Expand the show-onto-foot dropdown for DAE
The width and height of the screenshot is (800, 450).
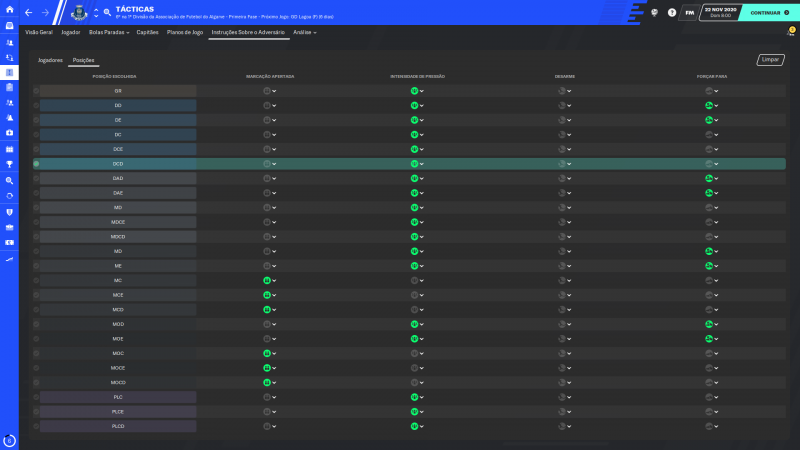pos(716,193)
